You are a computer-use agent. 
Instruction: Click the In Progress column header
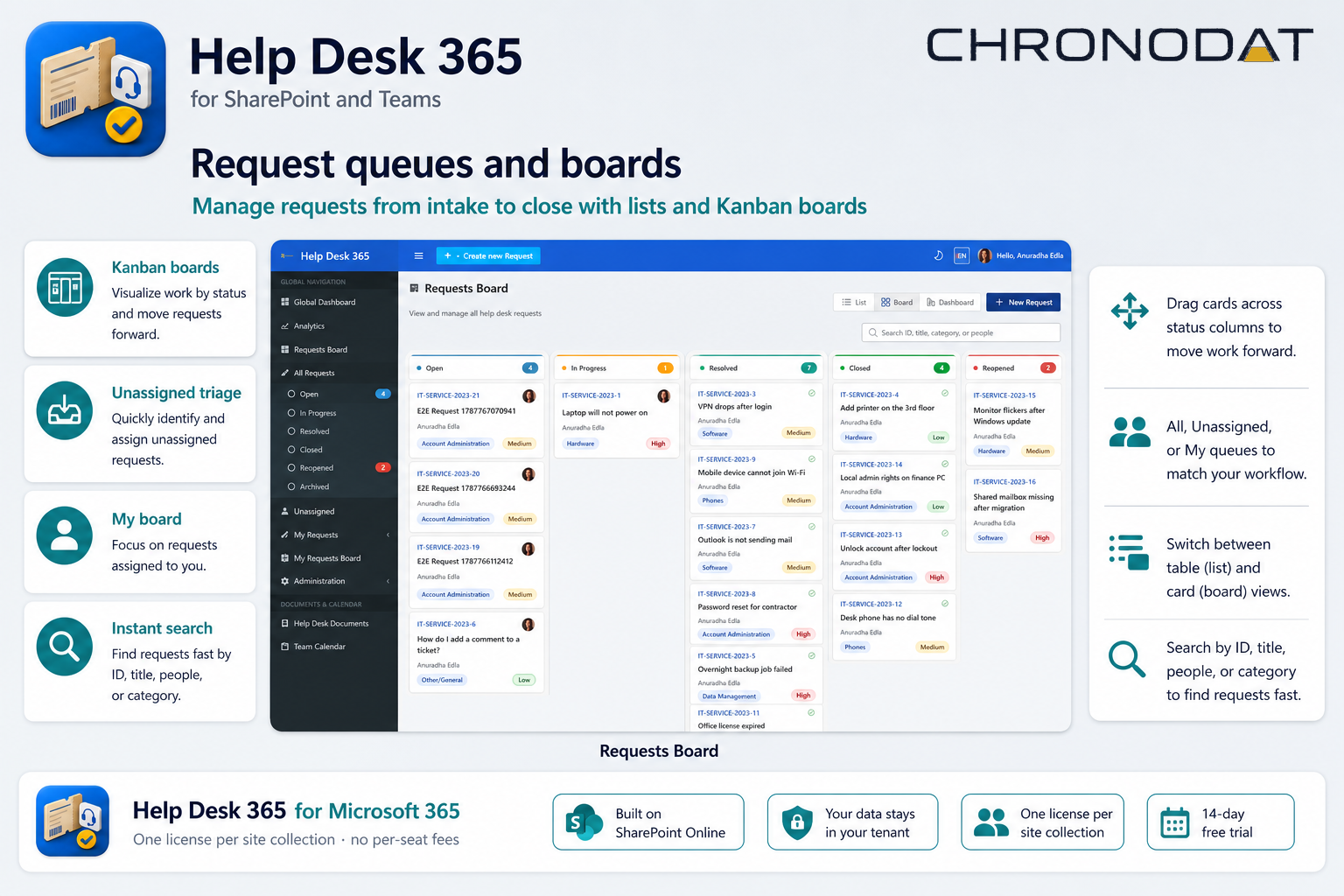[616, 368]
